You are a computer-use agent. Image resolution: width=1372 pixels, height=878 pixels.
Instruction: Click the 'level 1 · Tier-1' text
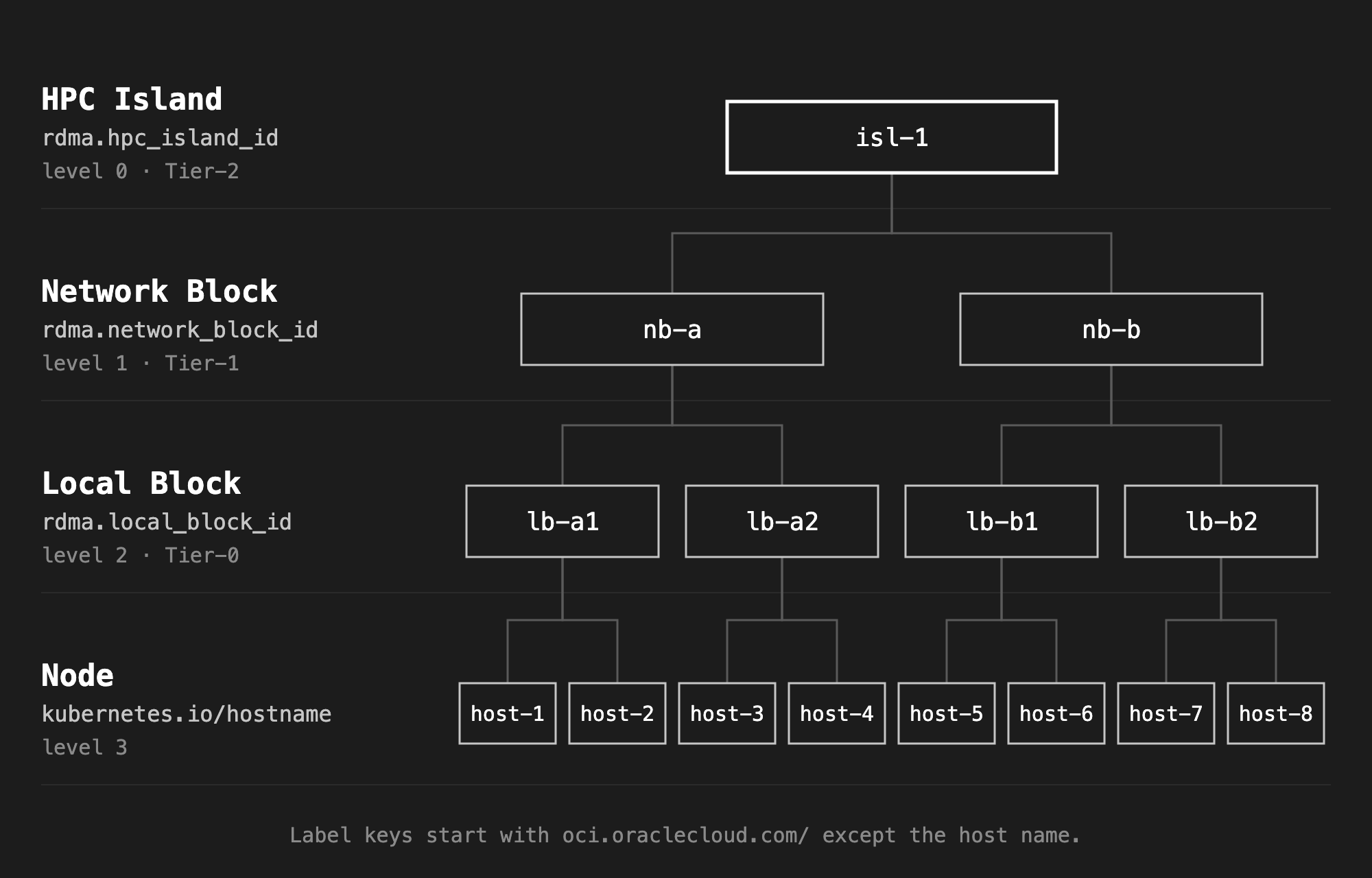coord(141,363)
